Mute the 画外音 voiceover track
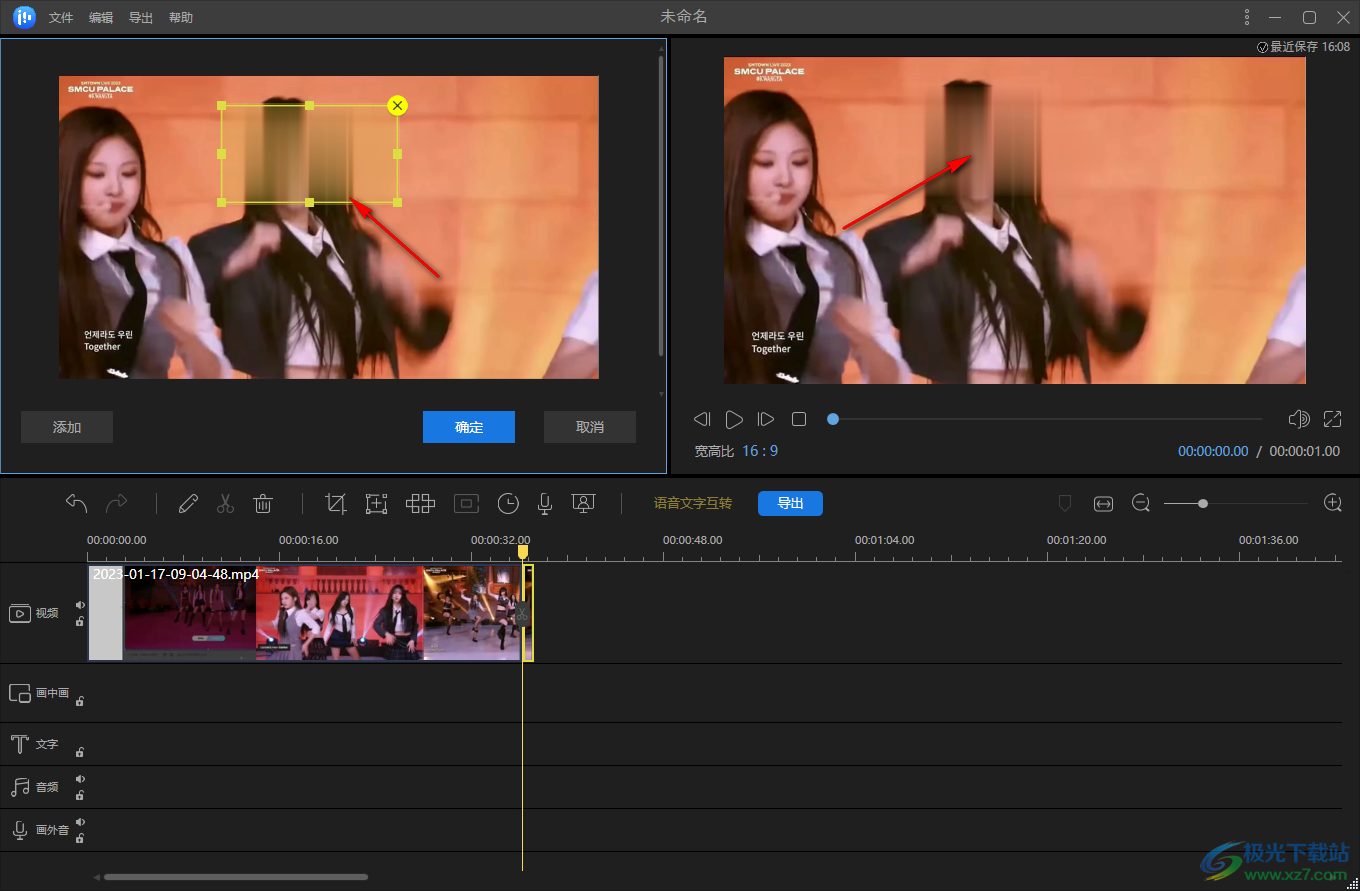This screenshot has width=1360, height=891. 80,822
